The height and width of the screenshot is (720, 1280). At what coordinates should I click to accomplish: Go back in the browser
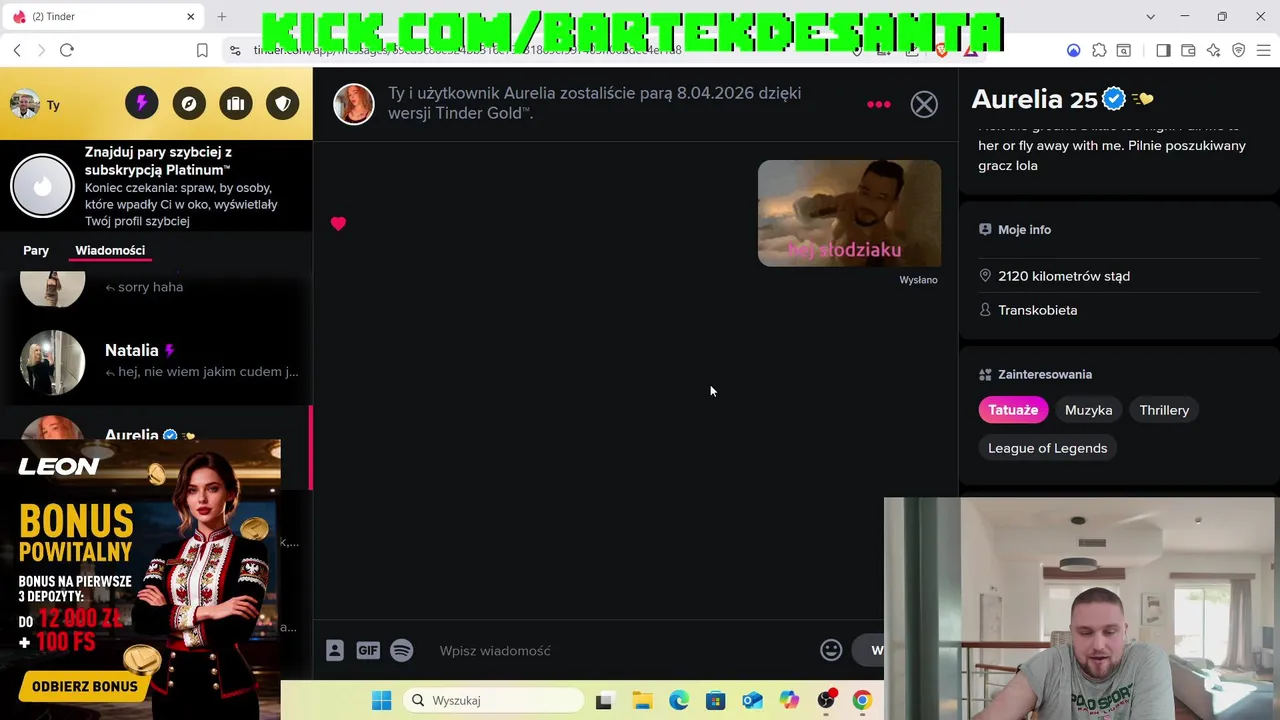click(17, 50)
